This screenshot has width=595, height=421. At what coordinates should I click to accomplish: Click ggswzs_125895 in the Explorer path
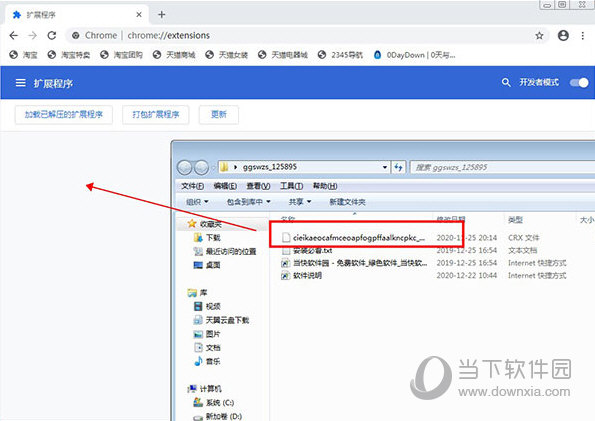click(270, 167)
